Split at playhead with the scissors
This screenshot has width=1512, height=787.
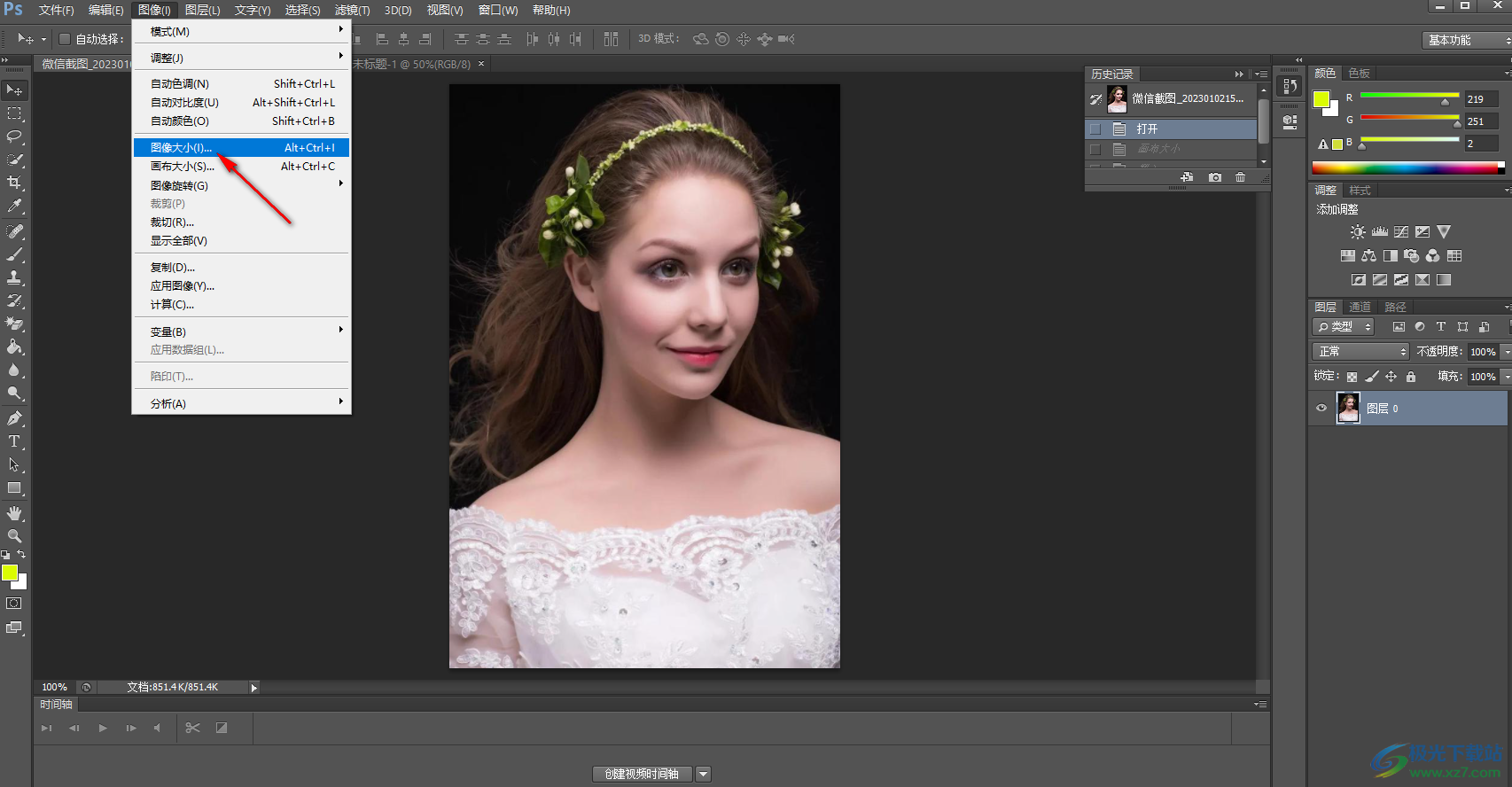click(192, 729)
